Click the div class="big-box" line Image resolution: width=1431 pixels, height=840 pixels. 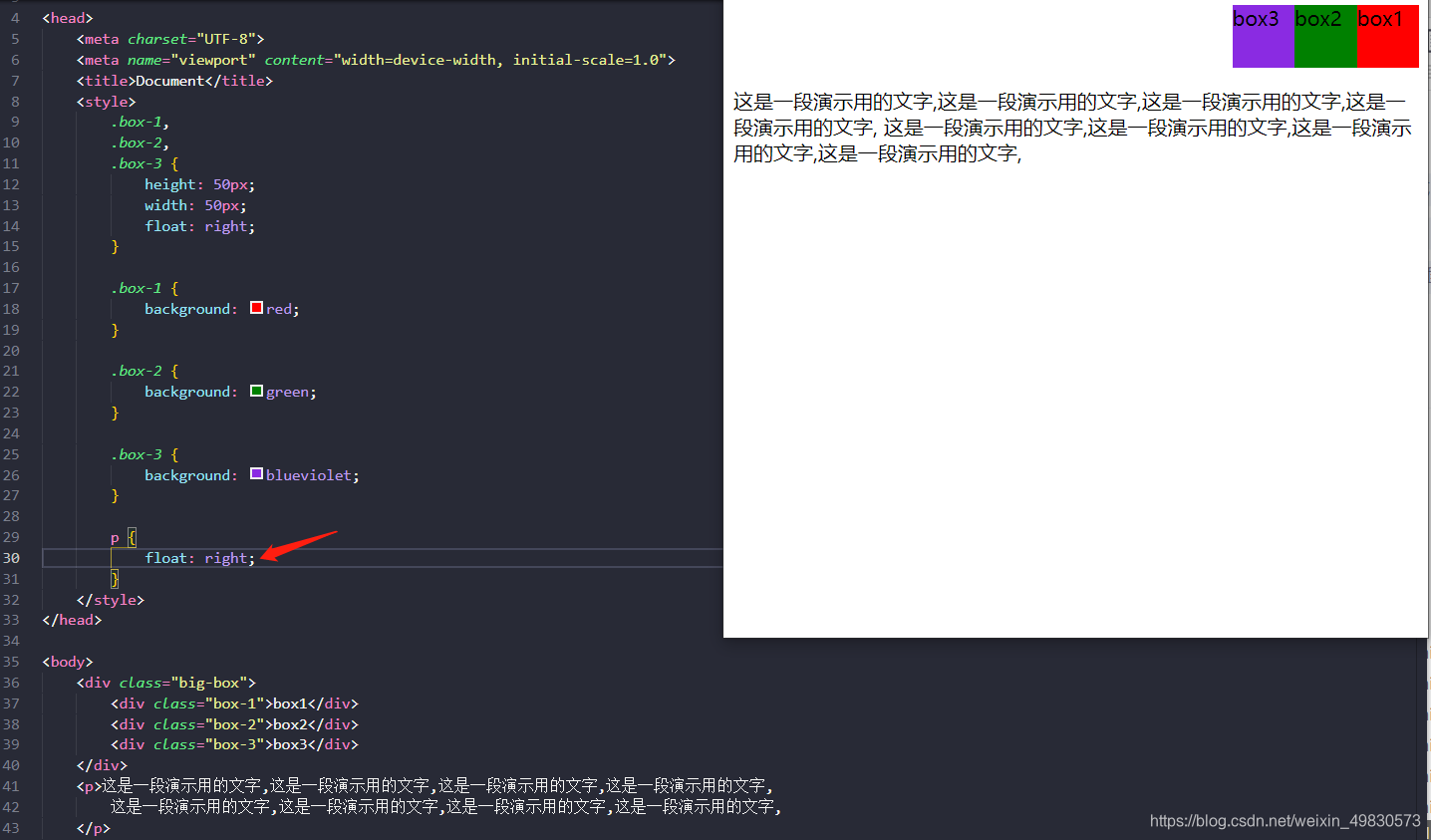(166, 683)
